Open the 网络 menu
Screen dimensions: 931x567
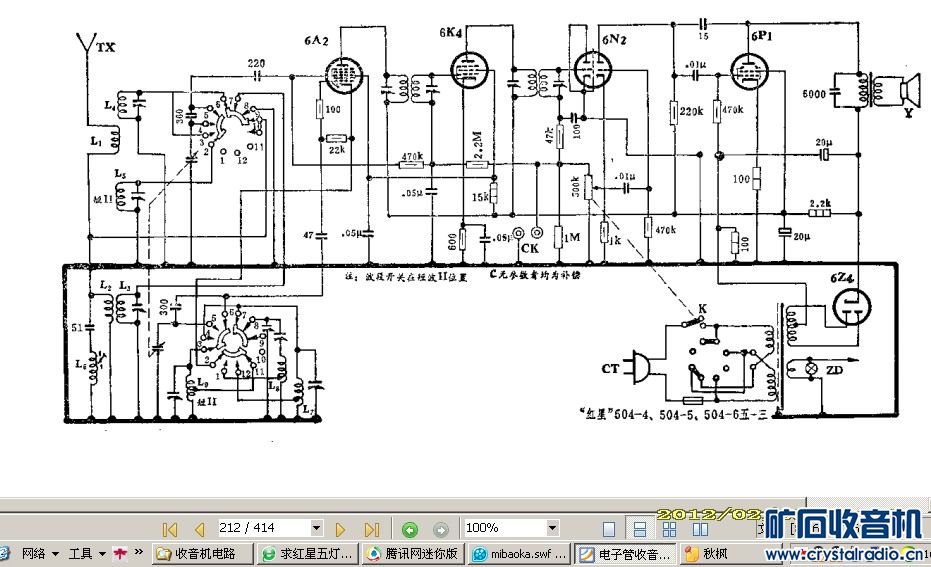pos(39,553)
